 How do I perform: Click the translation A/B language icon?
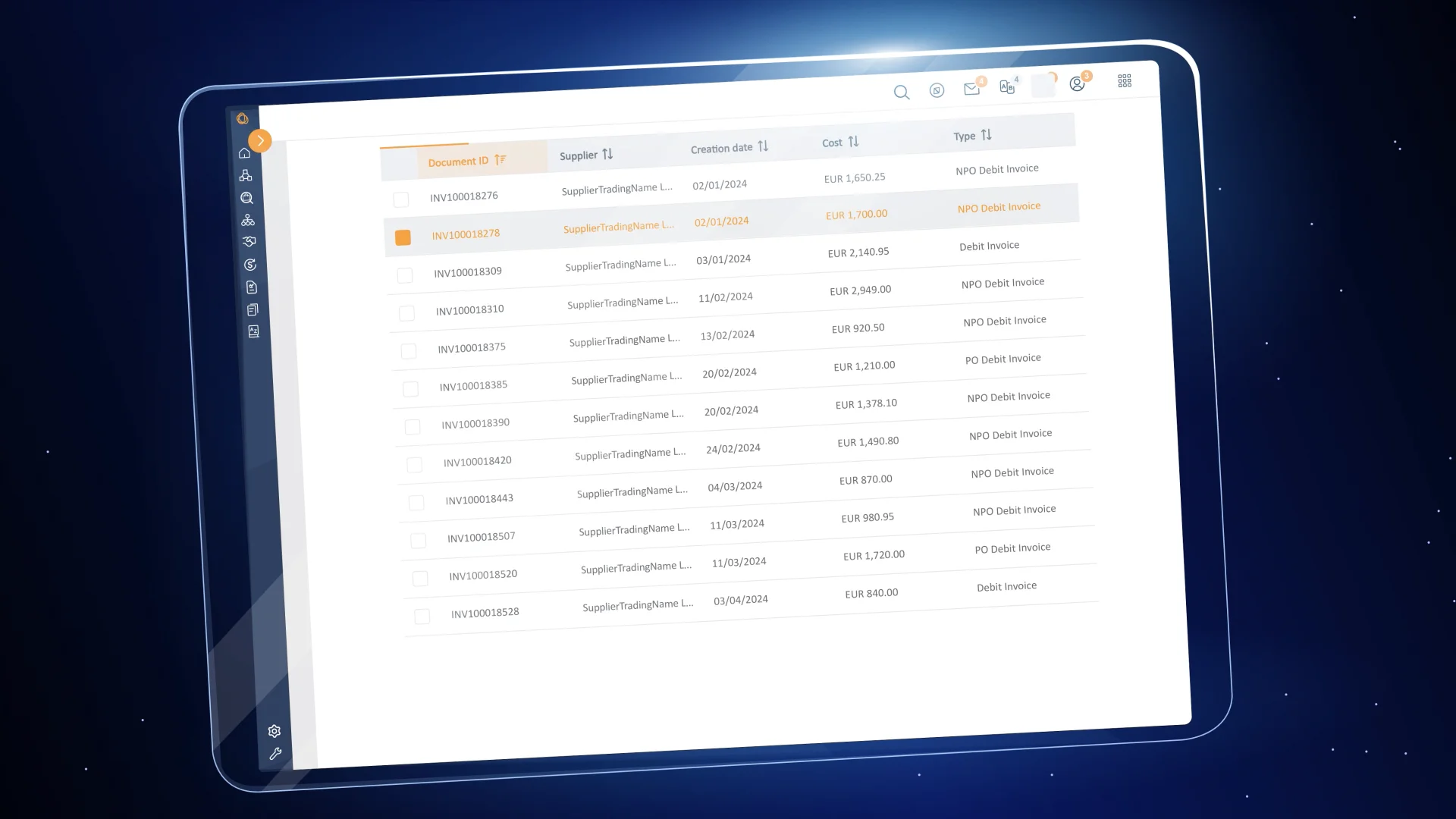point(1007,86)
